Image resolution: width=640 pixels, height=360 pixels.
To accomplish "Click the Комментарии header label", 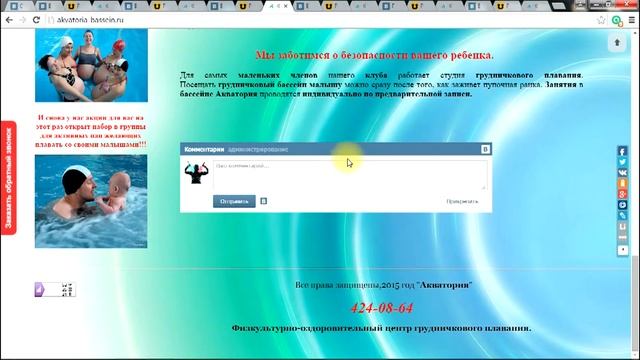I will click(x=204, y=149).
